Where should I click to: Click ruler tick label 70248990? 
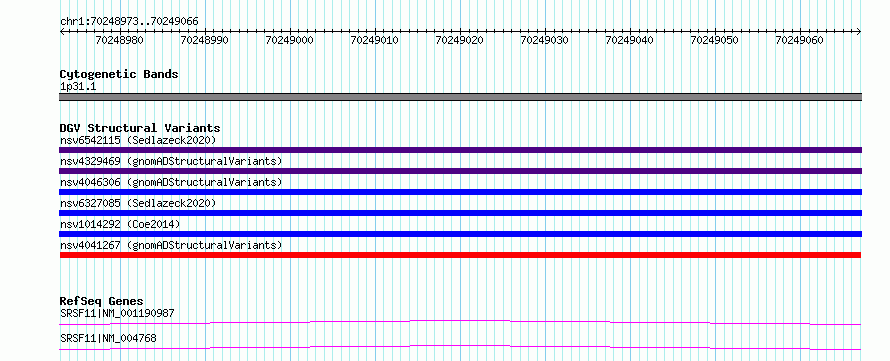[205, 40]
